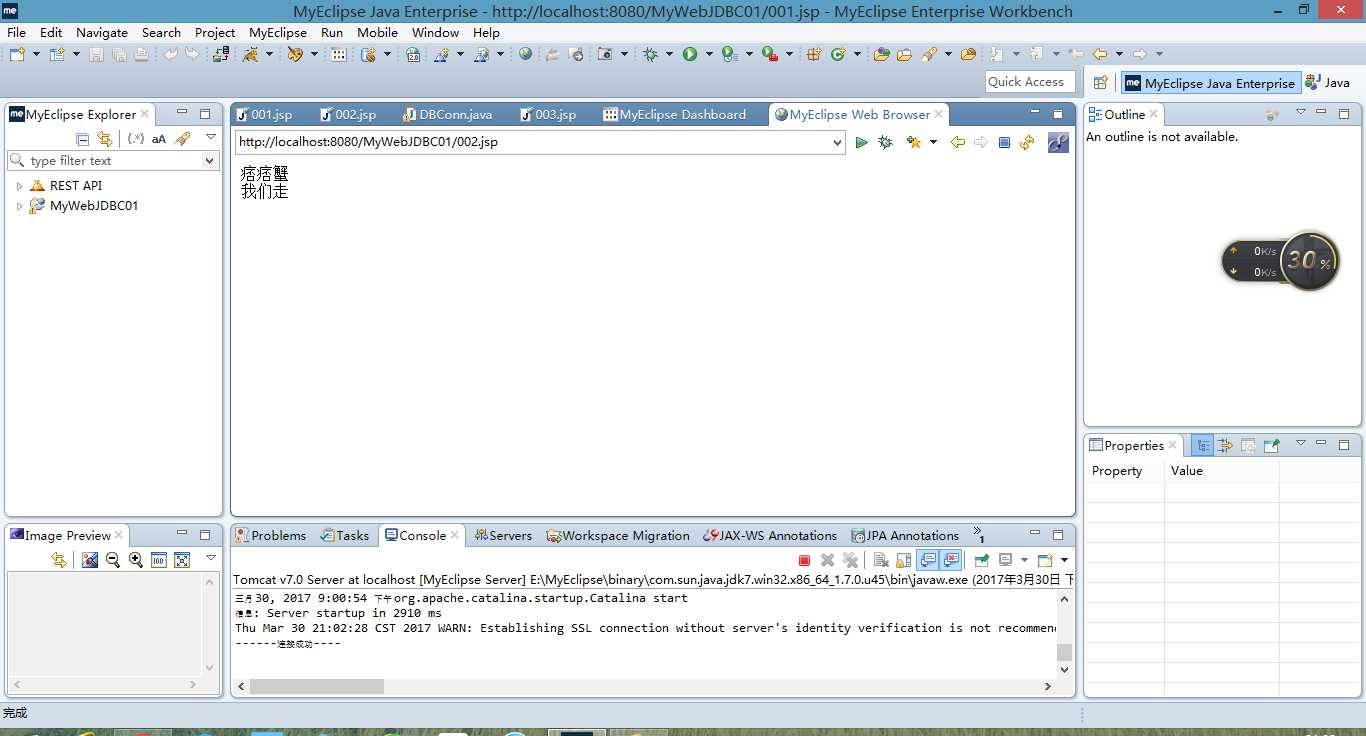Click the browser Stop loading icon
The height and width of the screenshot is (736, 1366).
1005,143
